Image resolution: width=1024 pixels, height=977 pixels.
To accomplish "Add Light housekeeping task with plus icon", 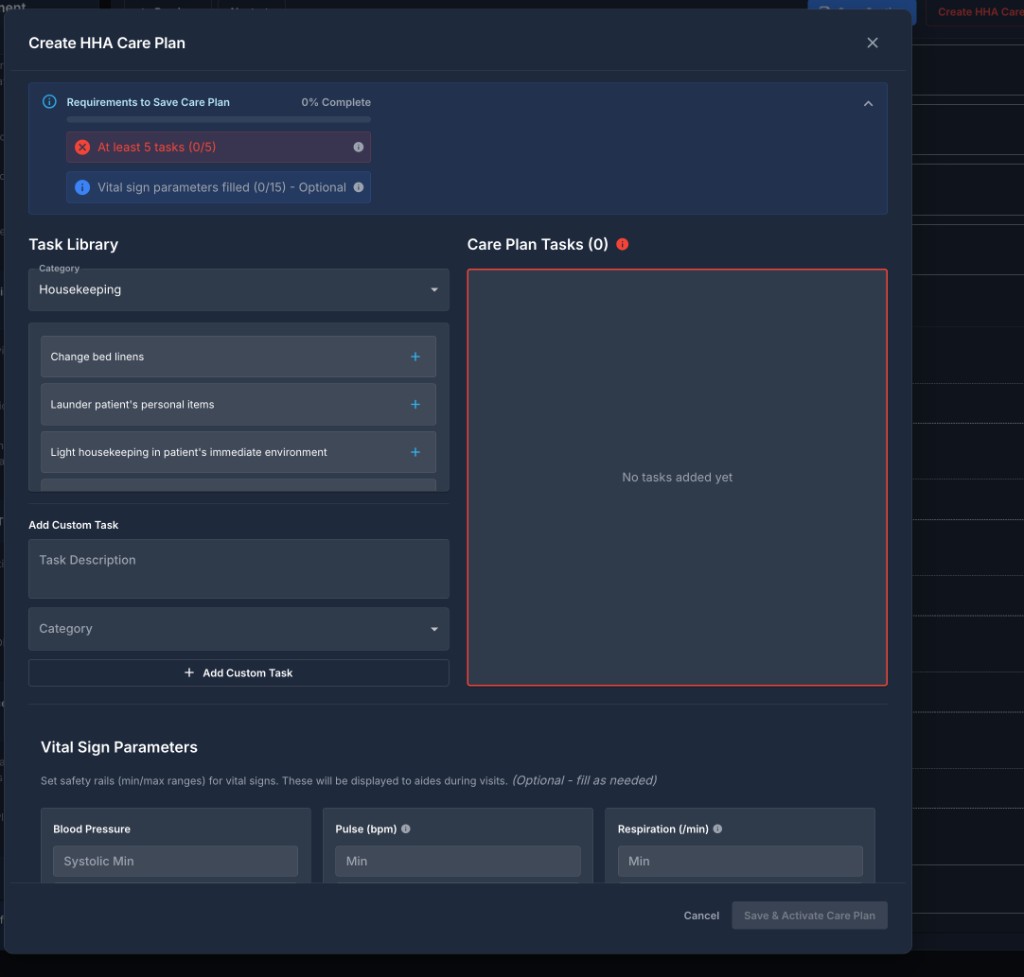I will tap(415, 452).
